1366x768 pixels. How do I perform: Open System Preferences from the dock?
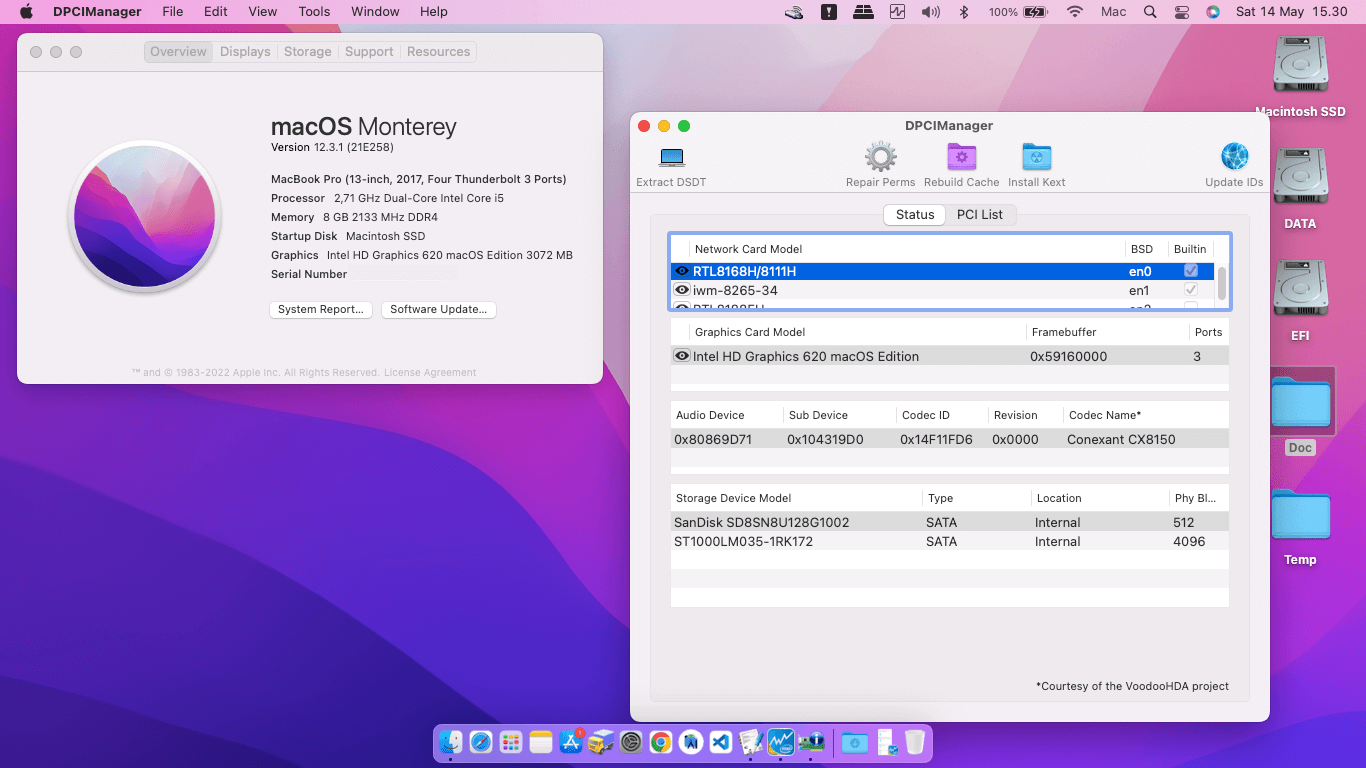(630, 742)
